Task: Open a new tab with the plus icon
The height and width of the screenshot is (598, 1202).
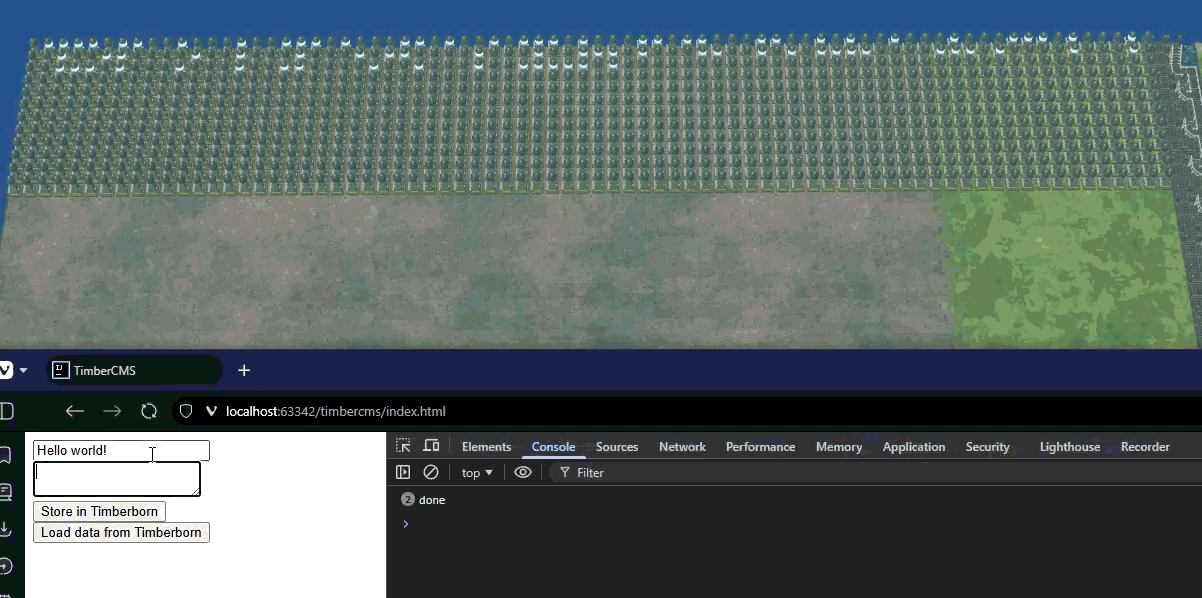Action: click(x=244, y=370)
